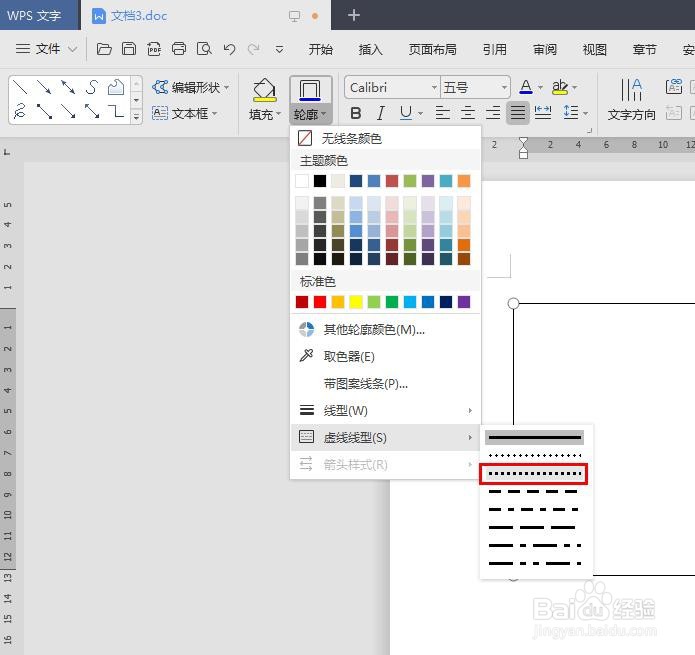Click the font color A icon
Screen dimensions: 695x655
click(x=526, y=87)
